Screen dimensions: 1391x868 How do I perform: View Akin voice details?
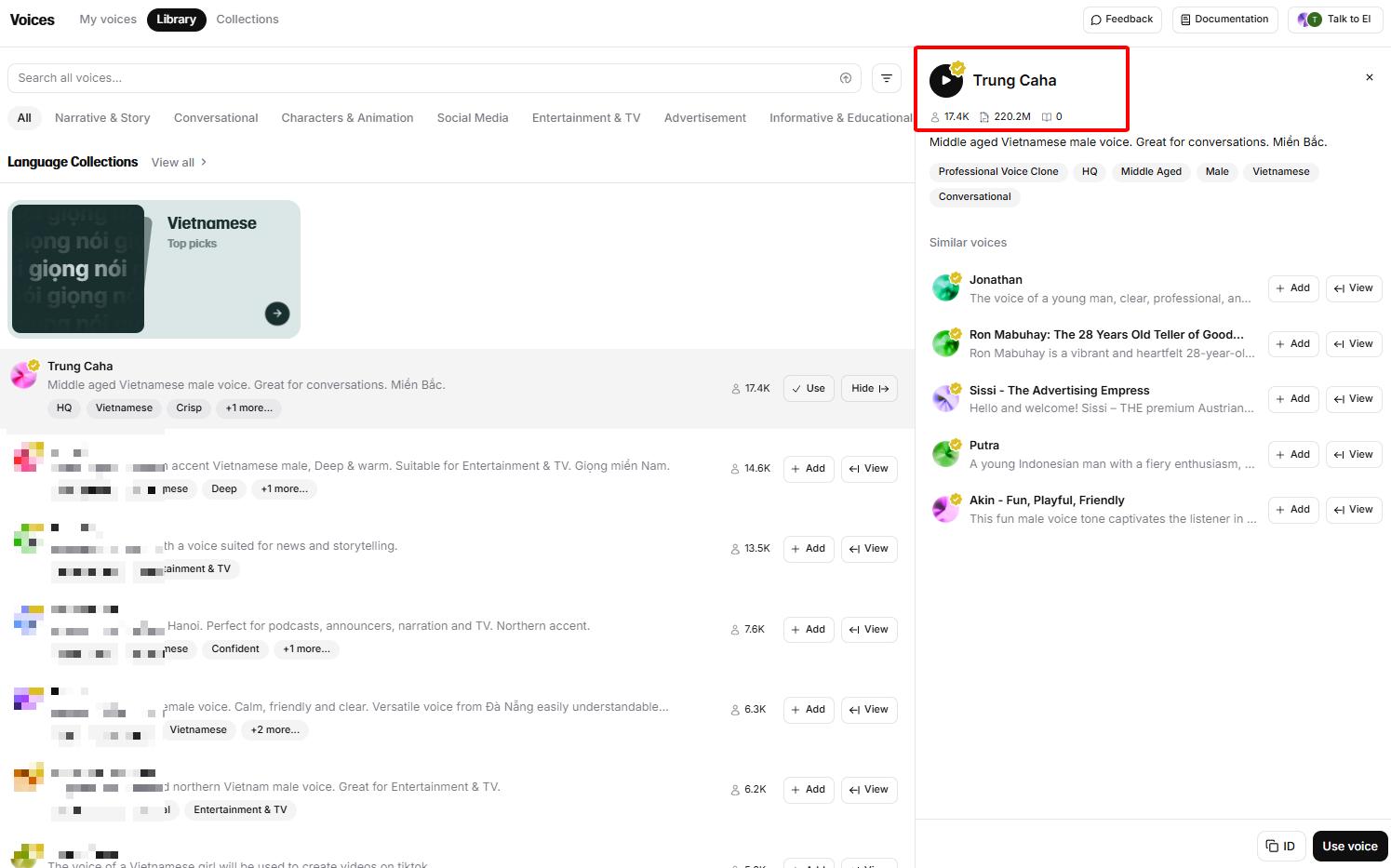1354,510
